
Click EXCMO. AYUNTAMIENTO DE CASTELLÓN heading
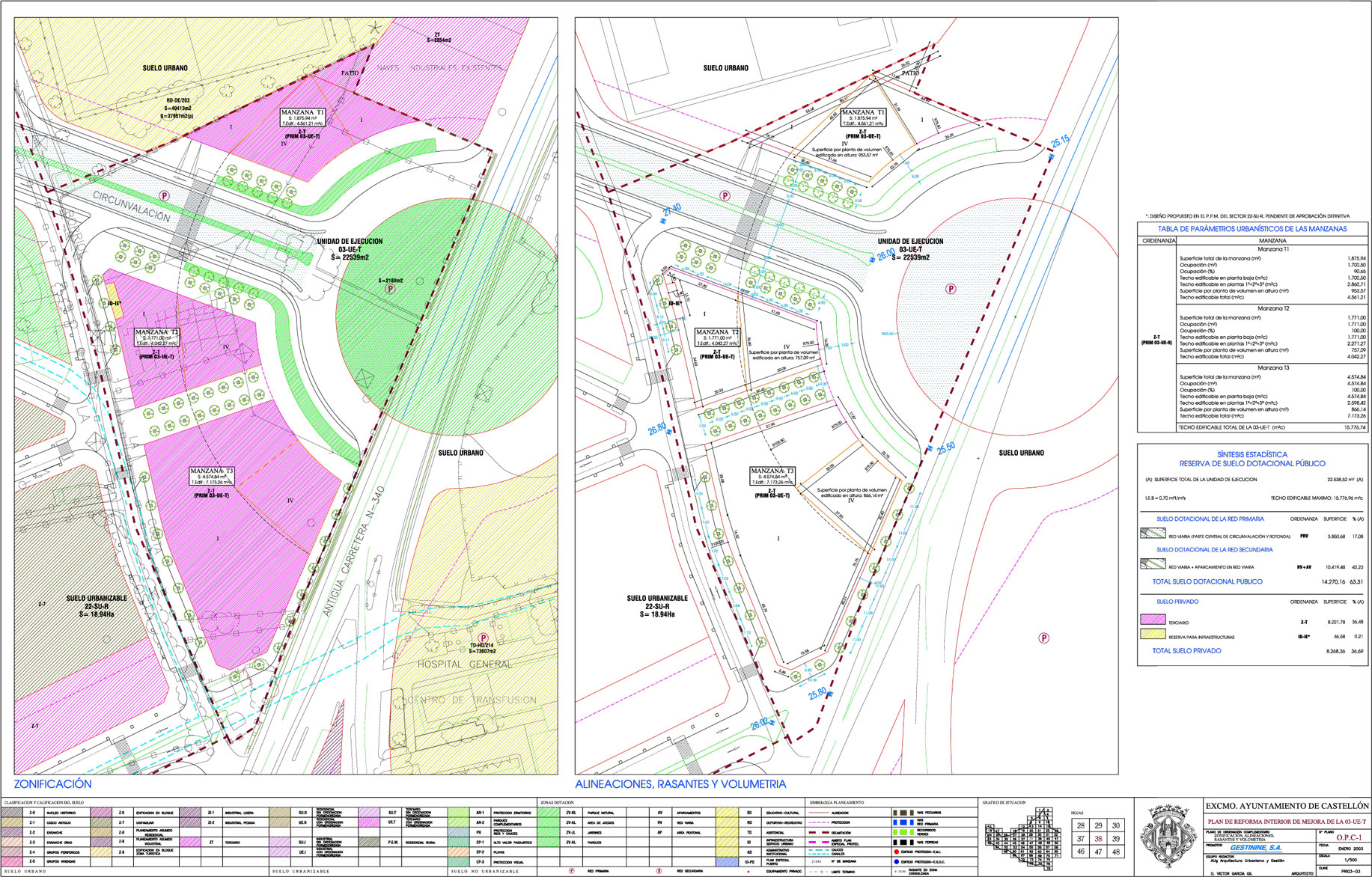coord(1287,806)
